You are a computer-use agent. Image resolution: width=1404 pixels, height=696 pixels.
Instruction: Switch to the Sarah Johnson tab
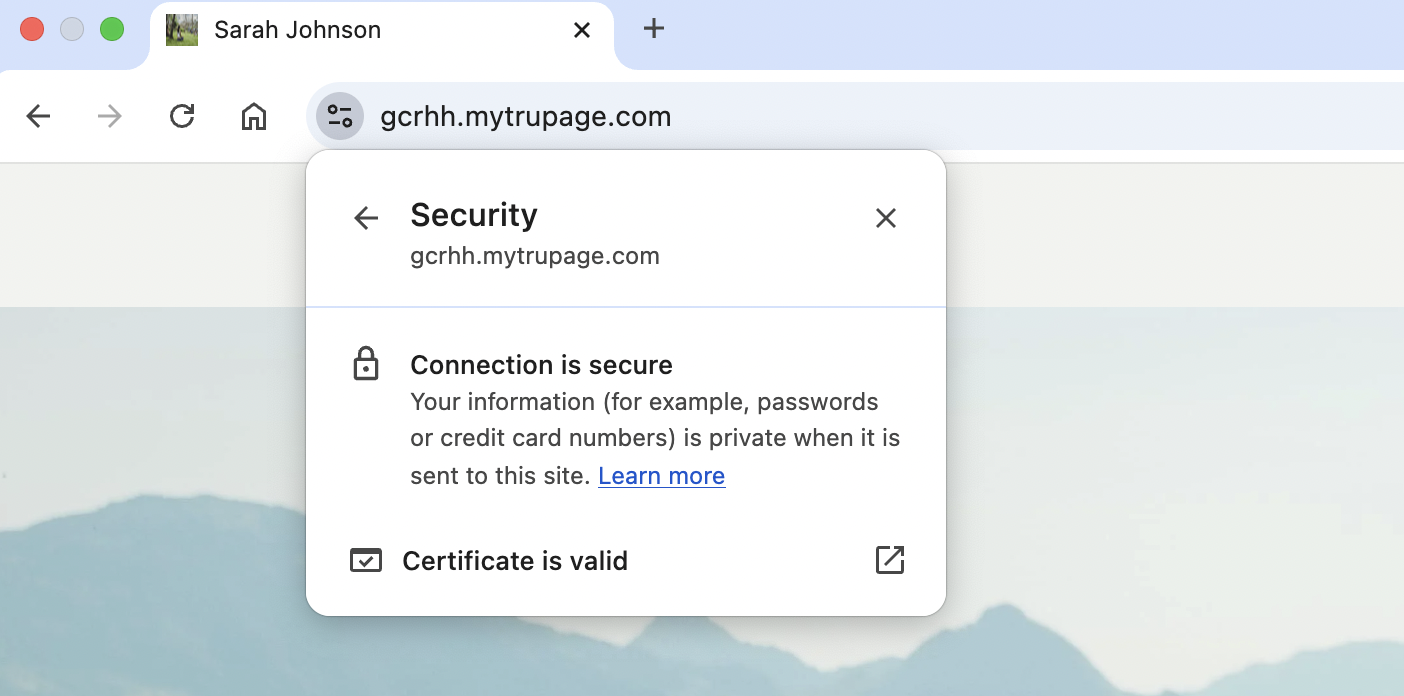click(297, 29)
